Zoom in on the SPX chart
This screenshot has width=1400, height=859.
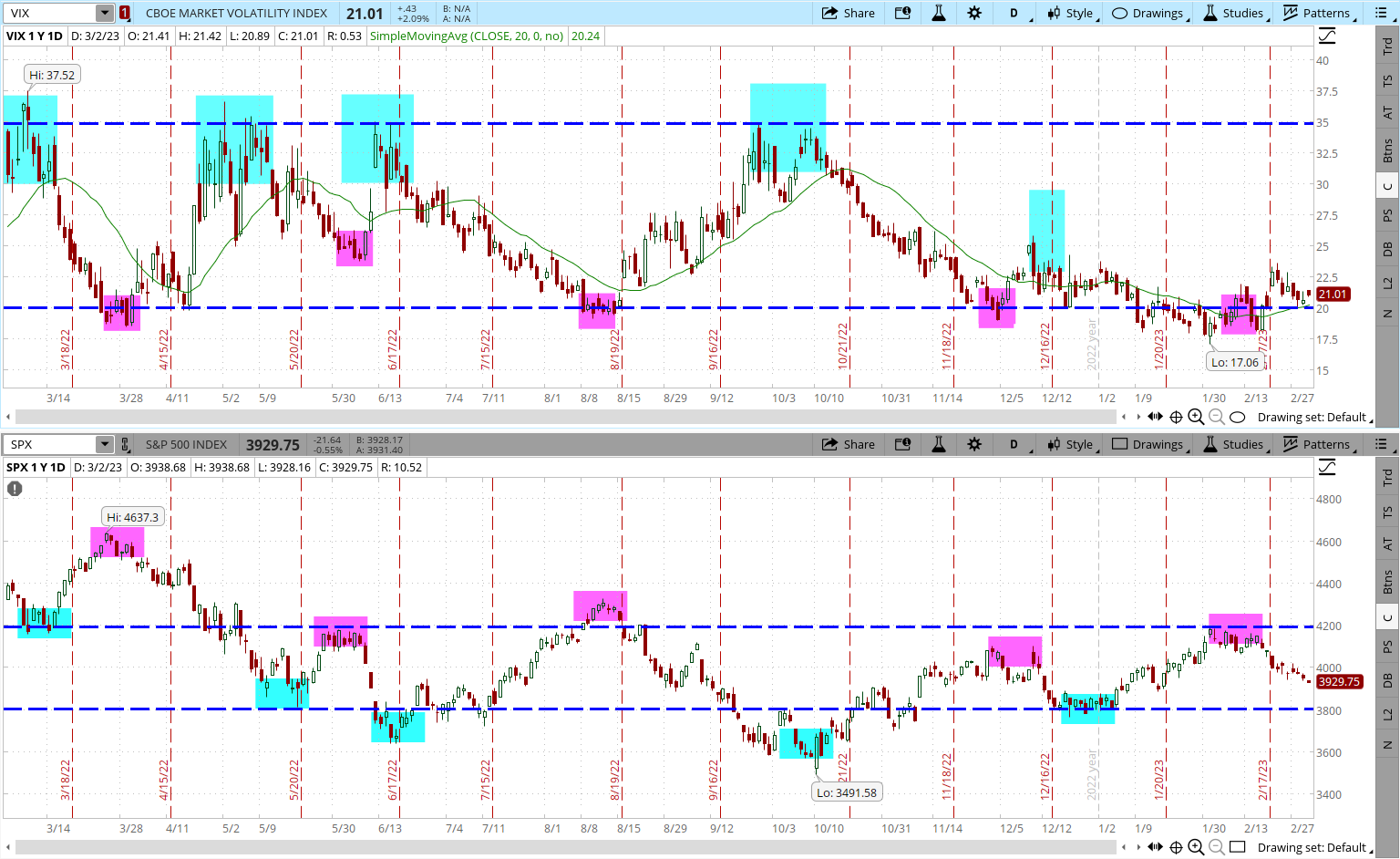coord(1196,847)
